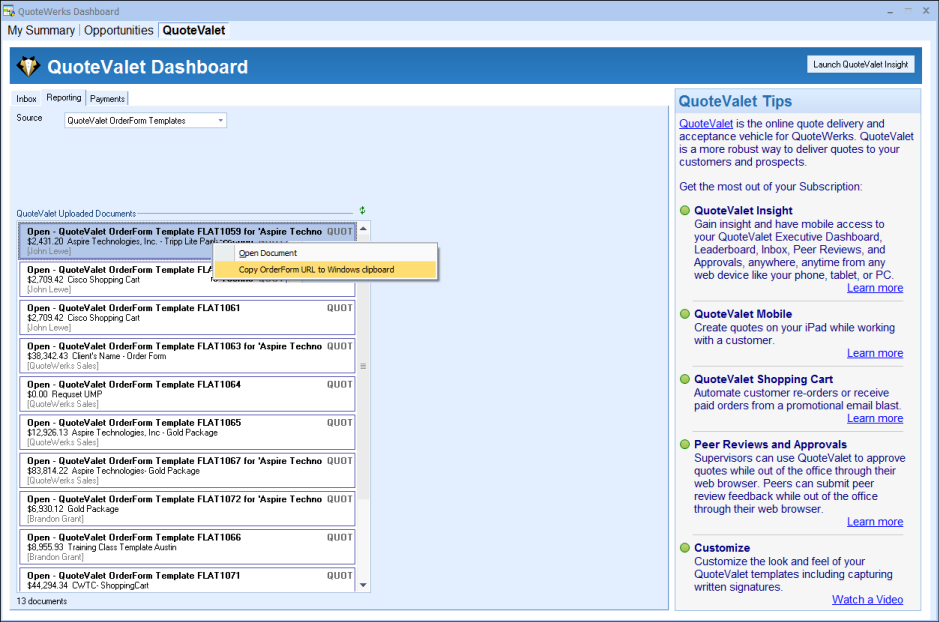Select the FLAT1064 Requset UMP document
Screen dimensions: 939x622
[x=187, y=394]
